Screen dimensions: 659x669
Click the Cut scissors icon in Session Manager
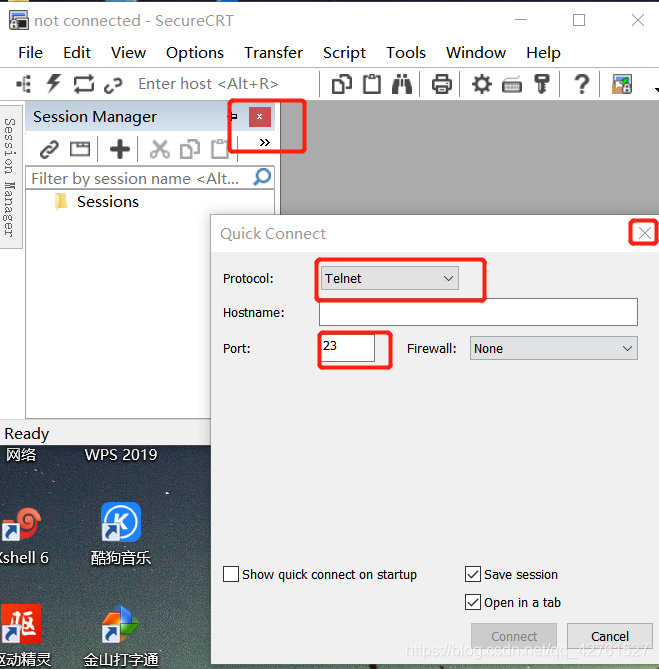point(160,149)
